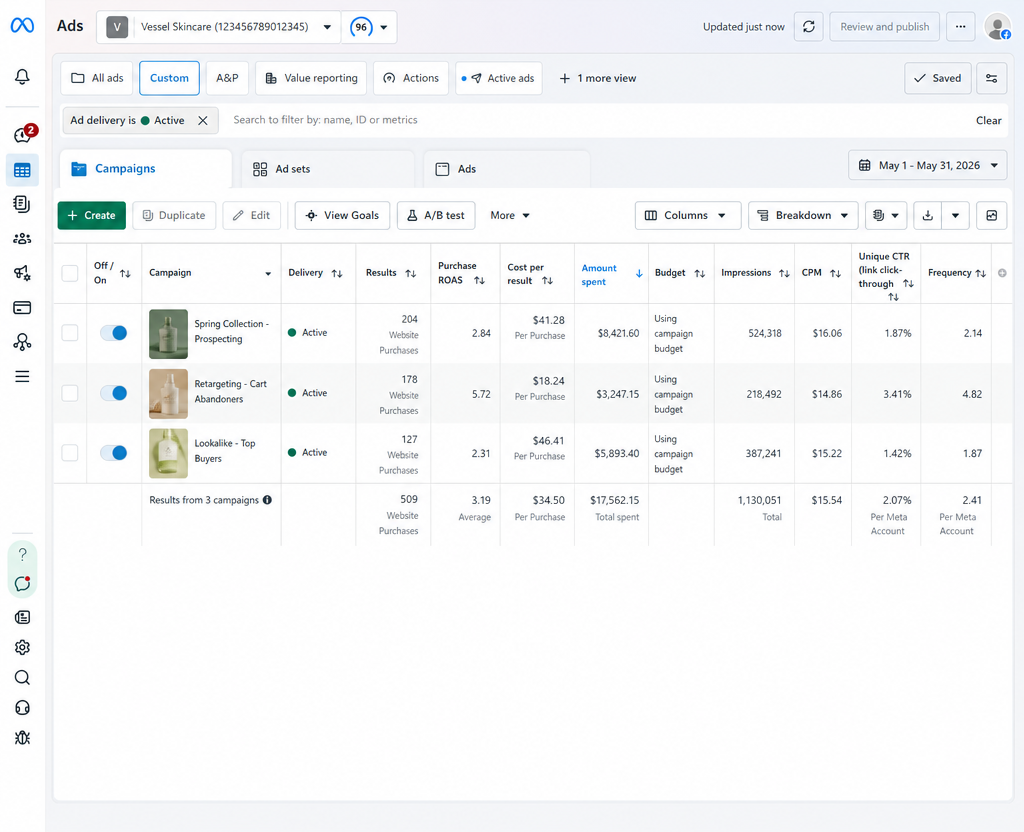Screen dimensions: 1024x832
Task: Clear all filters with Clear
Action: pyautogui.click(x=988, y=121)
